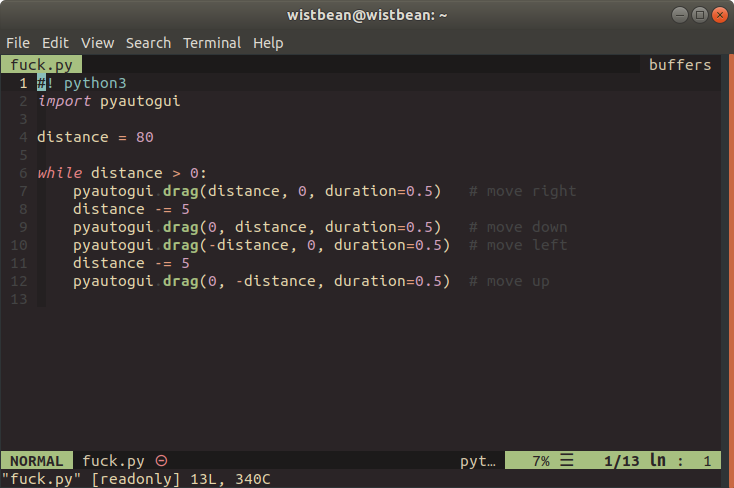Click pyautogui on the import line
The image size is (734, 488).
[x=140, y=101]
